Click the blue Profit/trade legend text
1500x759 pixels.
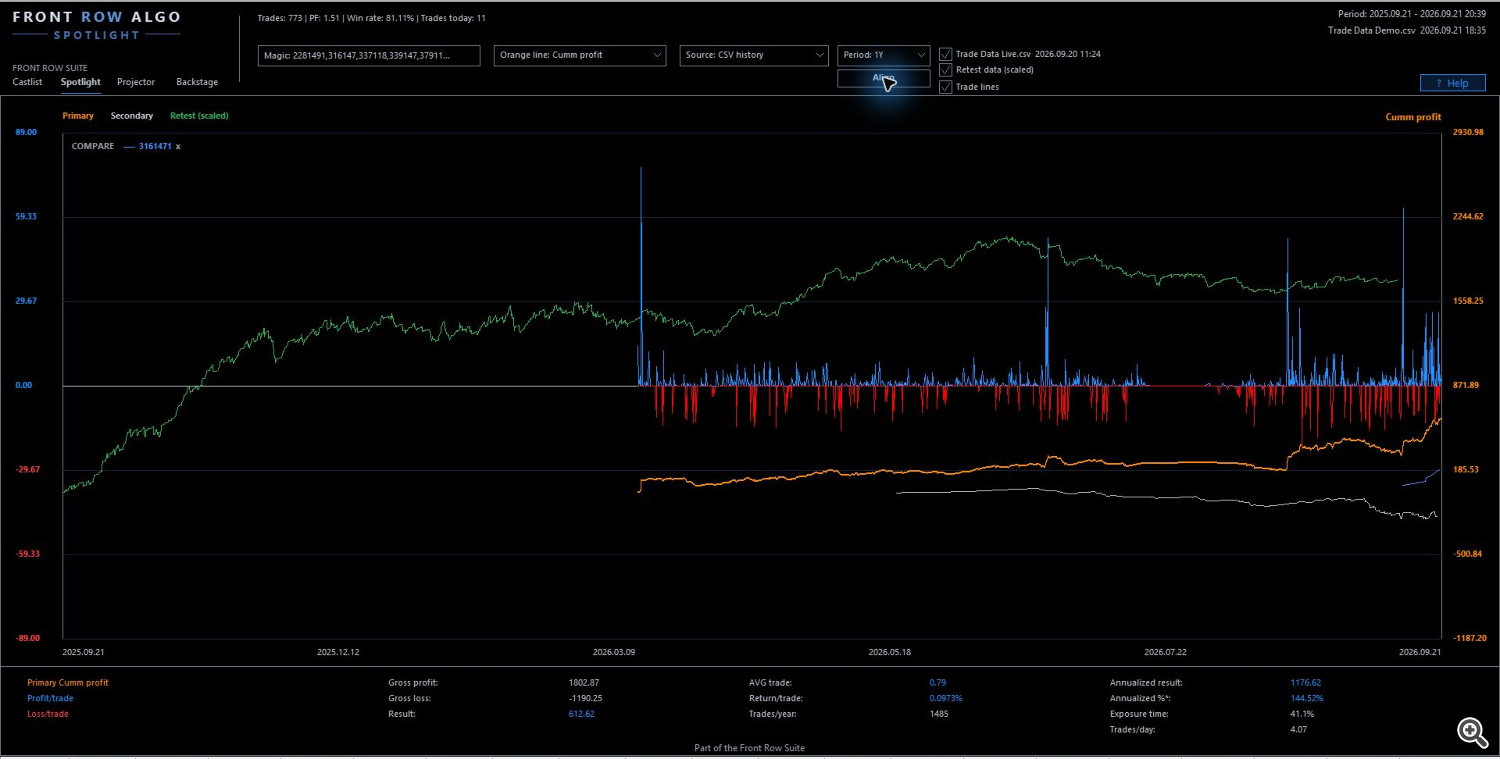(48, 698)
